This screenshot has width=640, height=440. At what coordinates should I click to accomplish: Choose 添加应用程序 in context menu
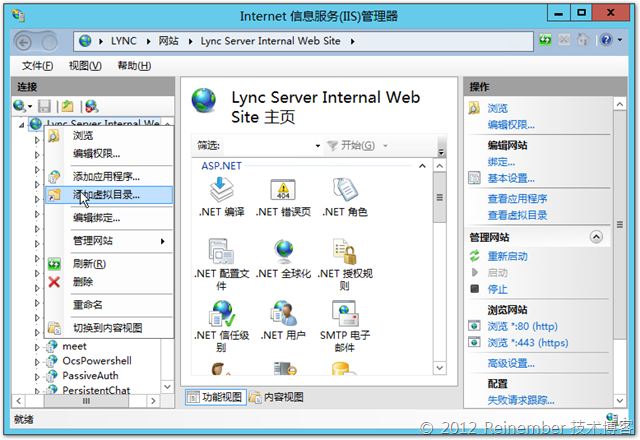109,177
